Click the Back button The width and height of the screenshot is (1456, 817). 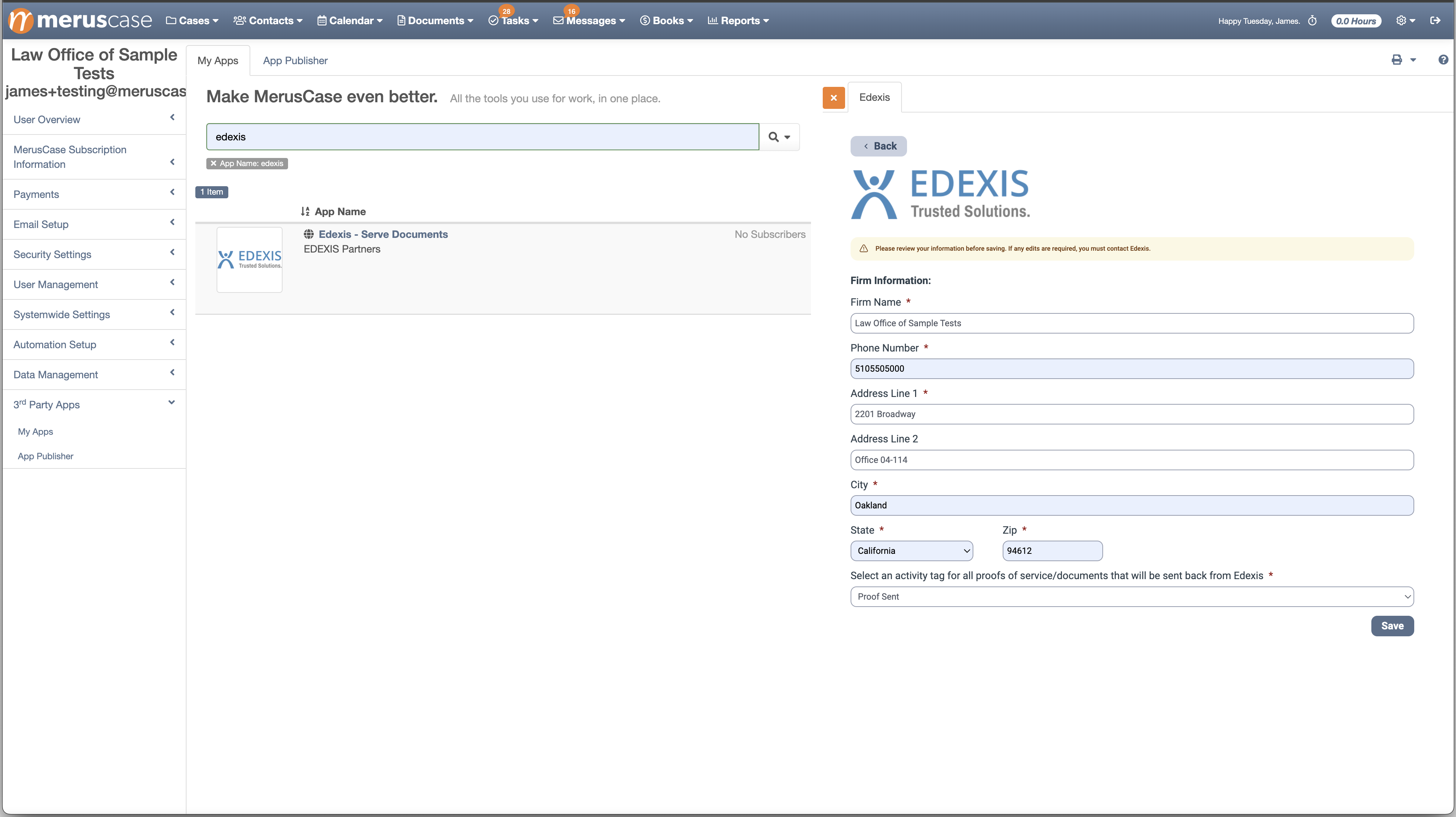tap(878, 146)
